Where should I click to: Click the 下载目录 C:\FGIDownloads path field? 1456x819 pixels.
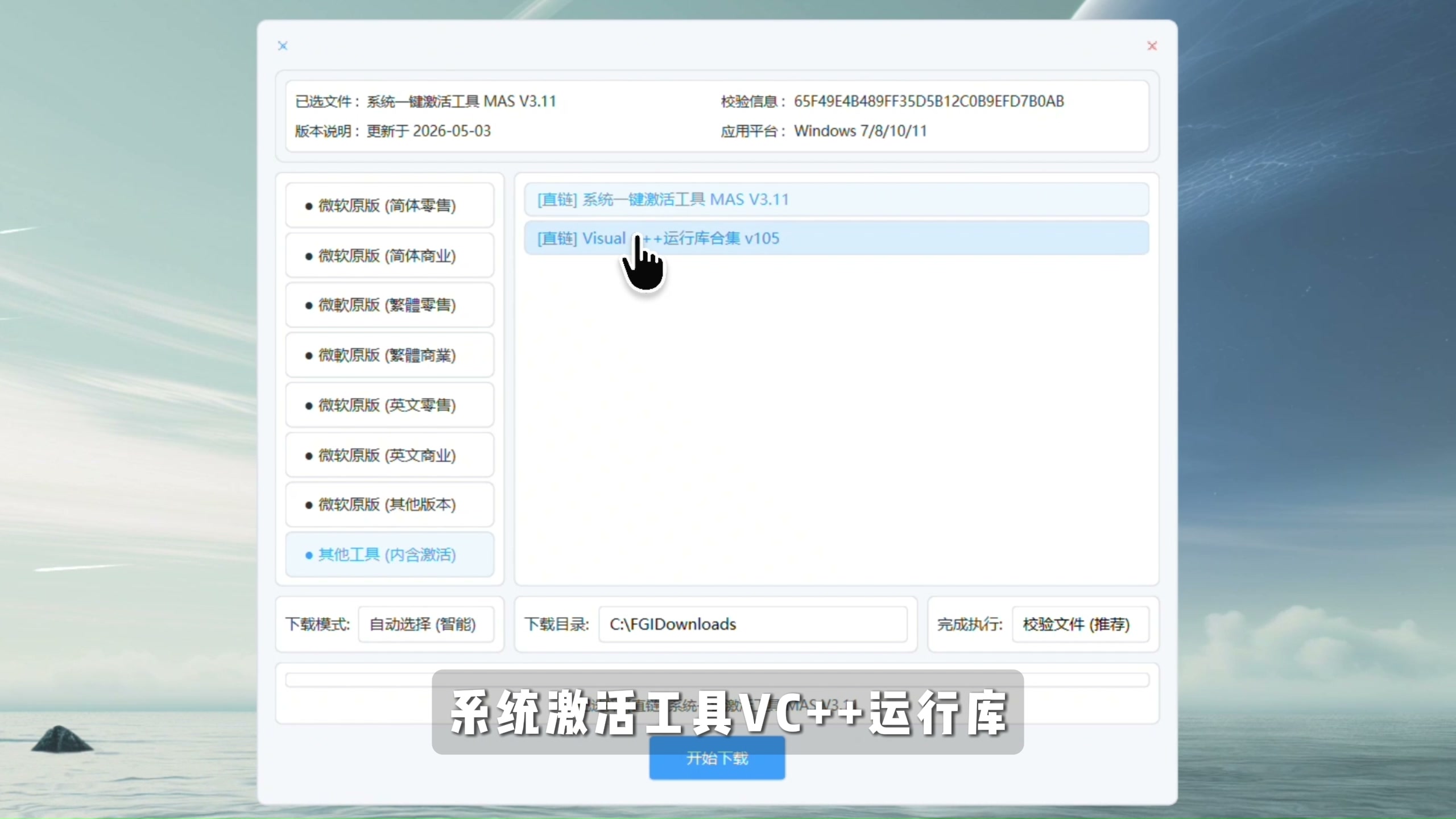752,624
